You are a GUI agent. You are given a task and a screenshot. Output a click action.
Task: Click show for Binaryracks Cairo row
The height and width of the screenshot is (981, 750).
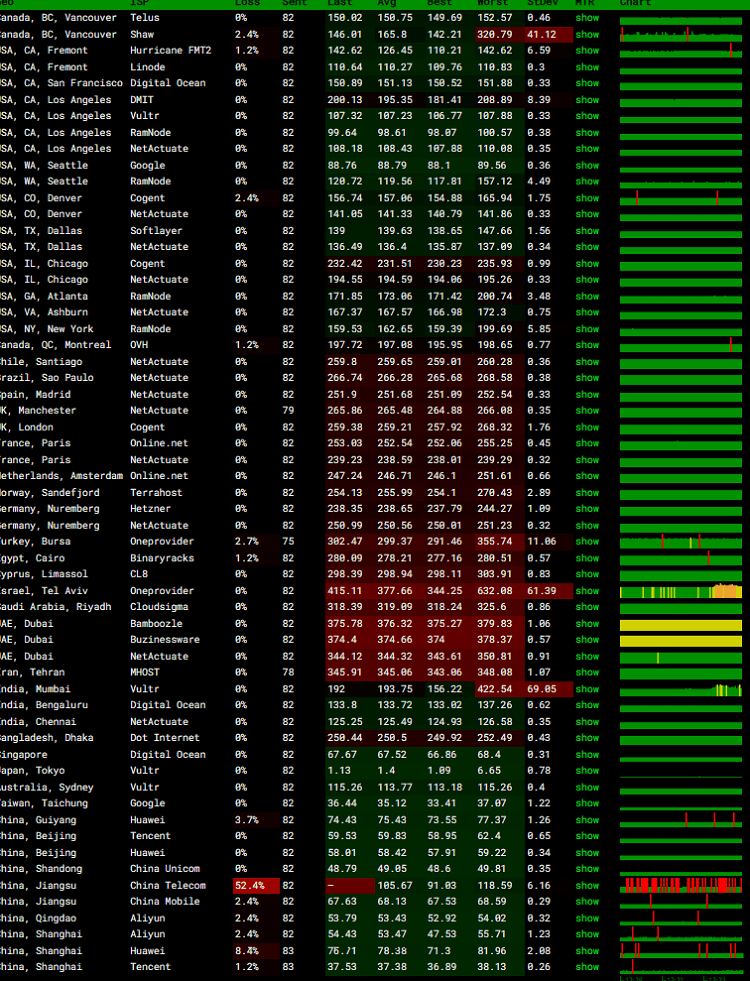pyautogui.click(x=587, y=558)
